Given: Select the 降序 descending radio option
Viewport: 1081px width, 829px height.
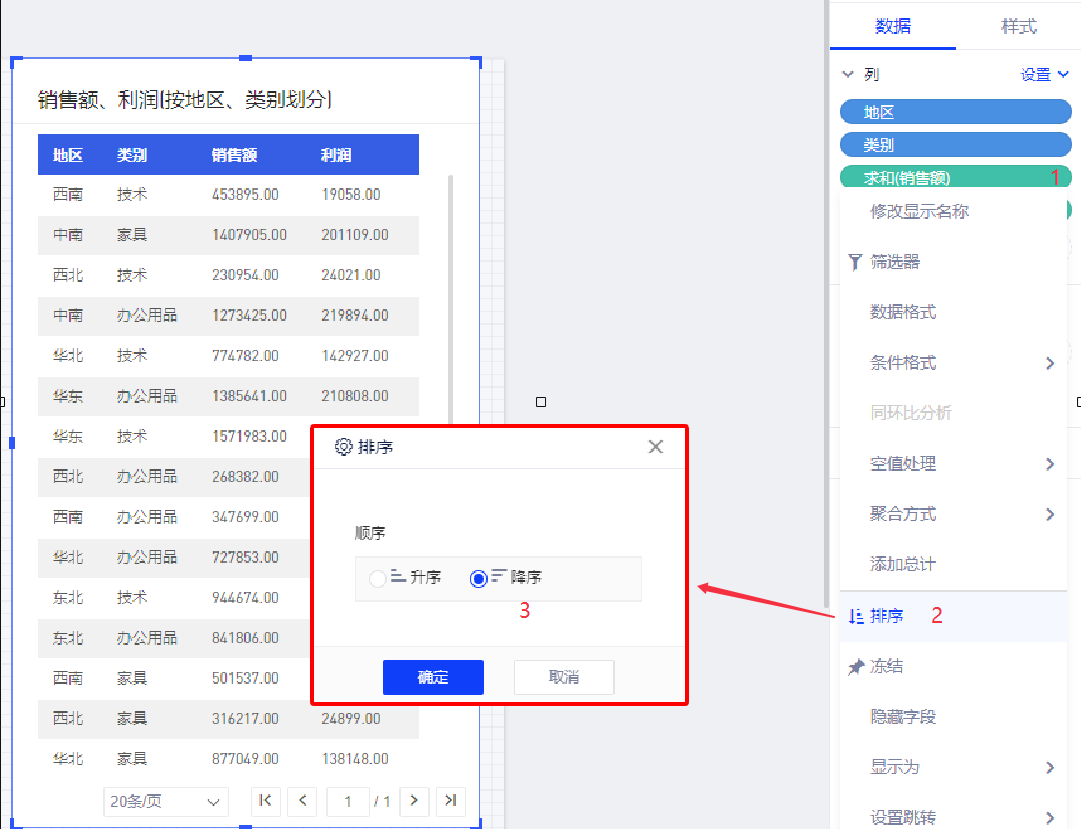Looking at the screenshot, I should click(479, 578).
